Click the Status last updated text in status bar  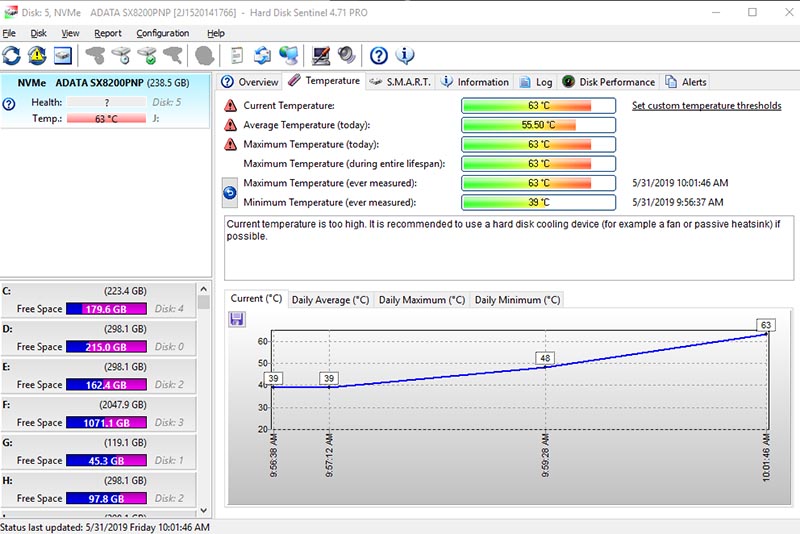coord(105,527)
